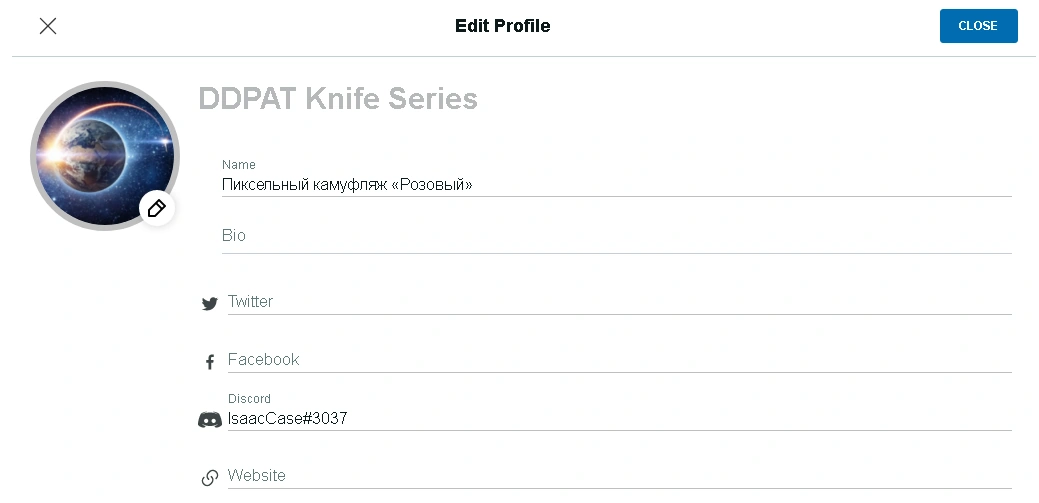Image resolution: width=1039 pixels, height=503 pixels.
Task: Focus the Bio text field
Action: point(616,237)
